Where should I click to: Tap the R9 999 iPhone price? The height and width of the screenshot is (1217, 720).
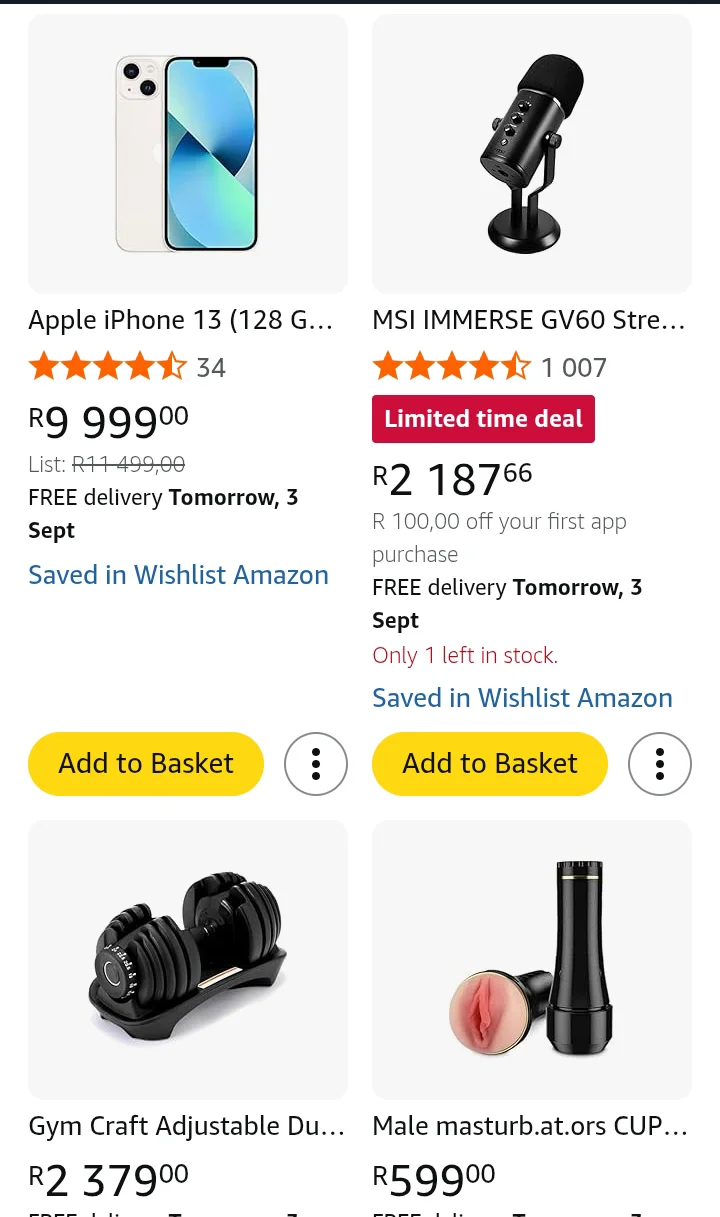pyautogui.click(x=108, y=422)
